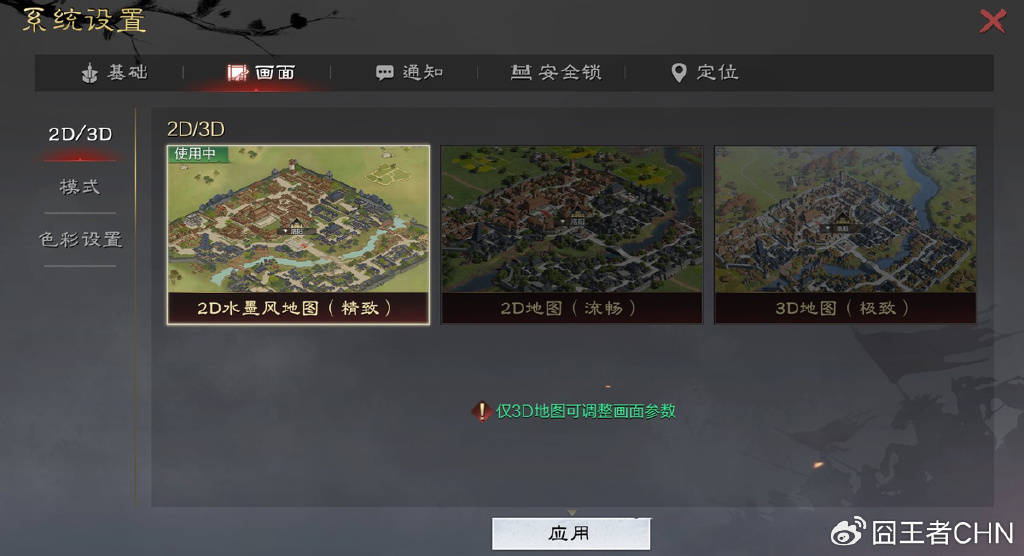Click the red warning exclamation icon
Screen dimensions: 1024x556
tap(482, 411)
